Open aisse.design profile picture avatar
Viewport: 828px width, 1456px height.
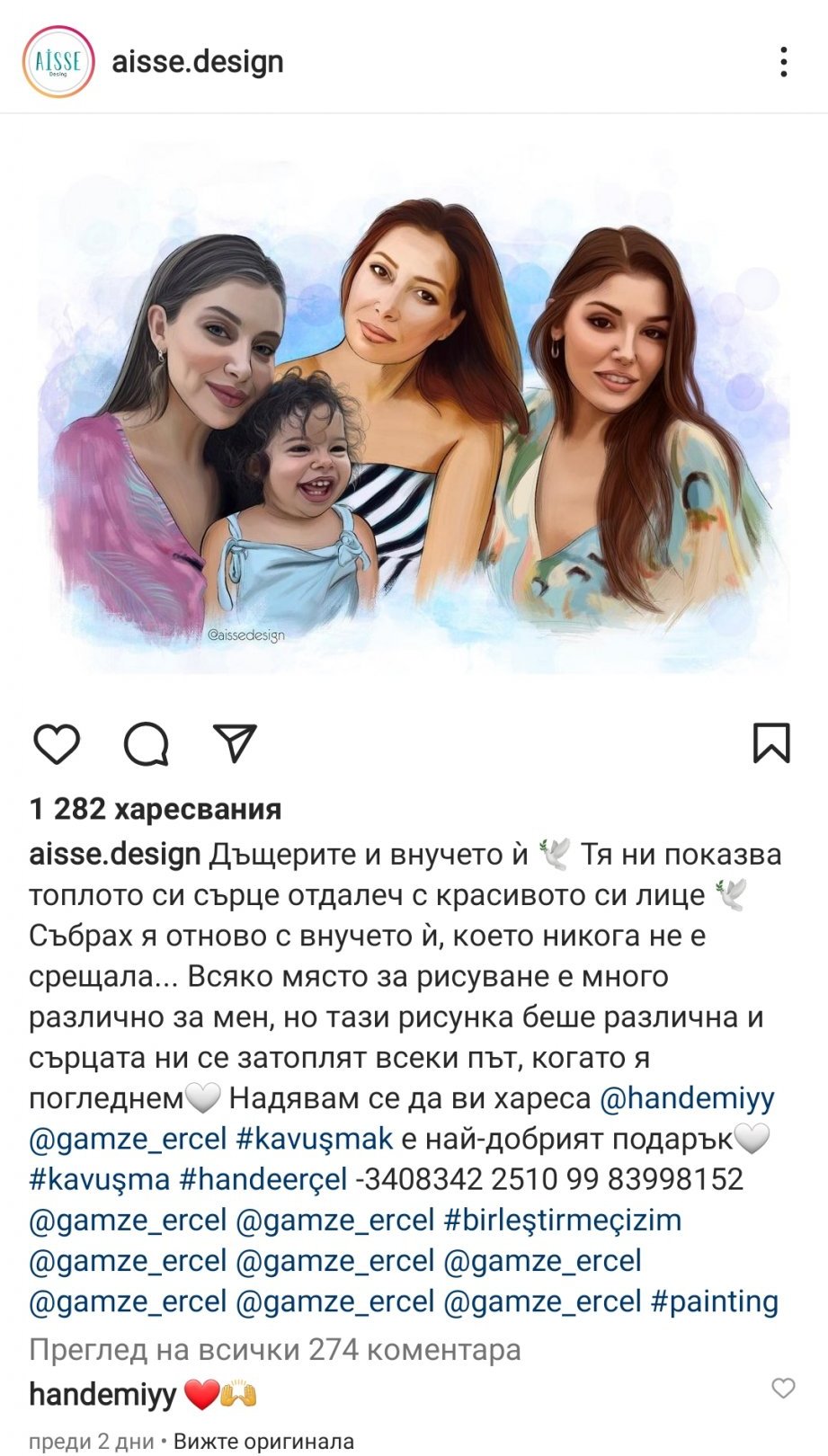(58, 61)
